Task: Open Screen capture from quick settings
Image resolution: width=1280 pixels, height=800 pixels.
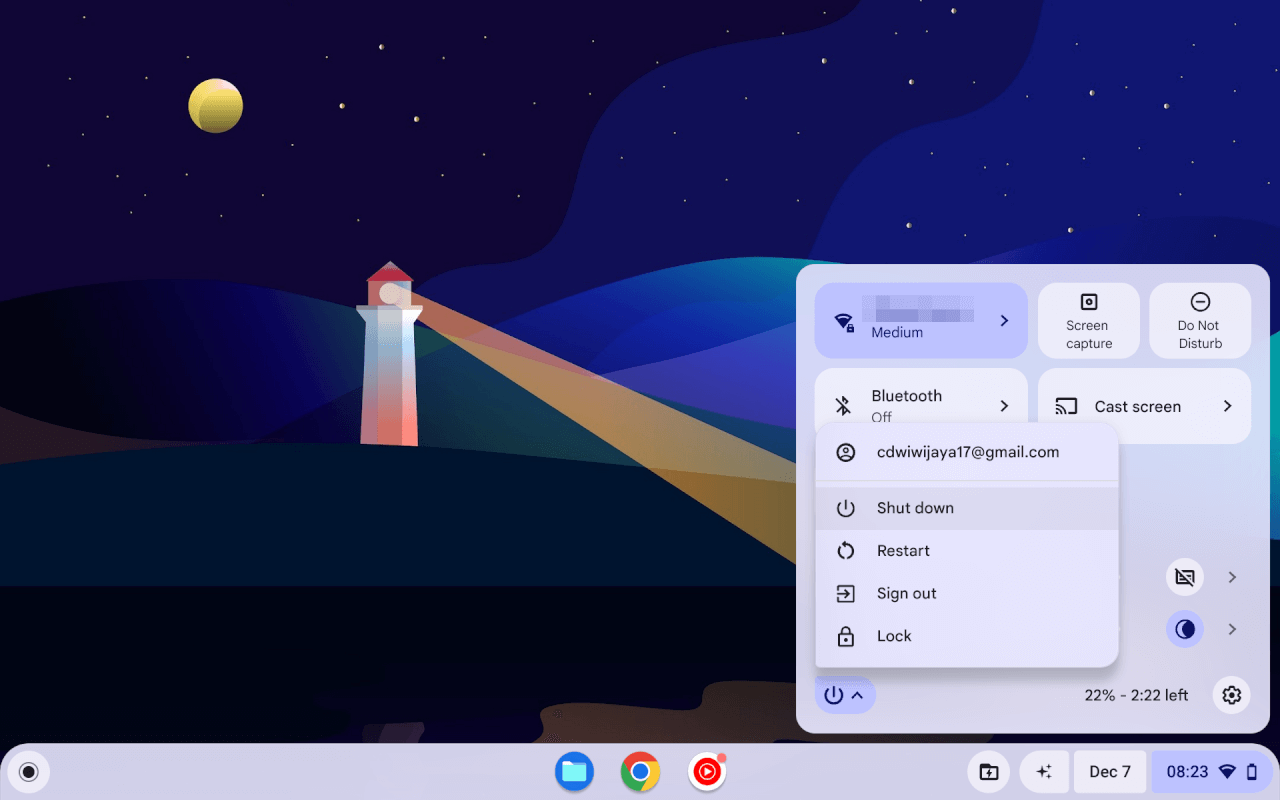Action: 1088,320
